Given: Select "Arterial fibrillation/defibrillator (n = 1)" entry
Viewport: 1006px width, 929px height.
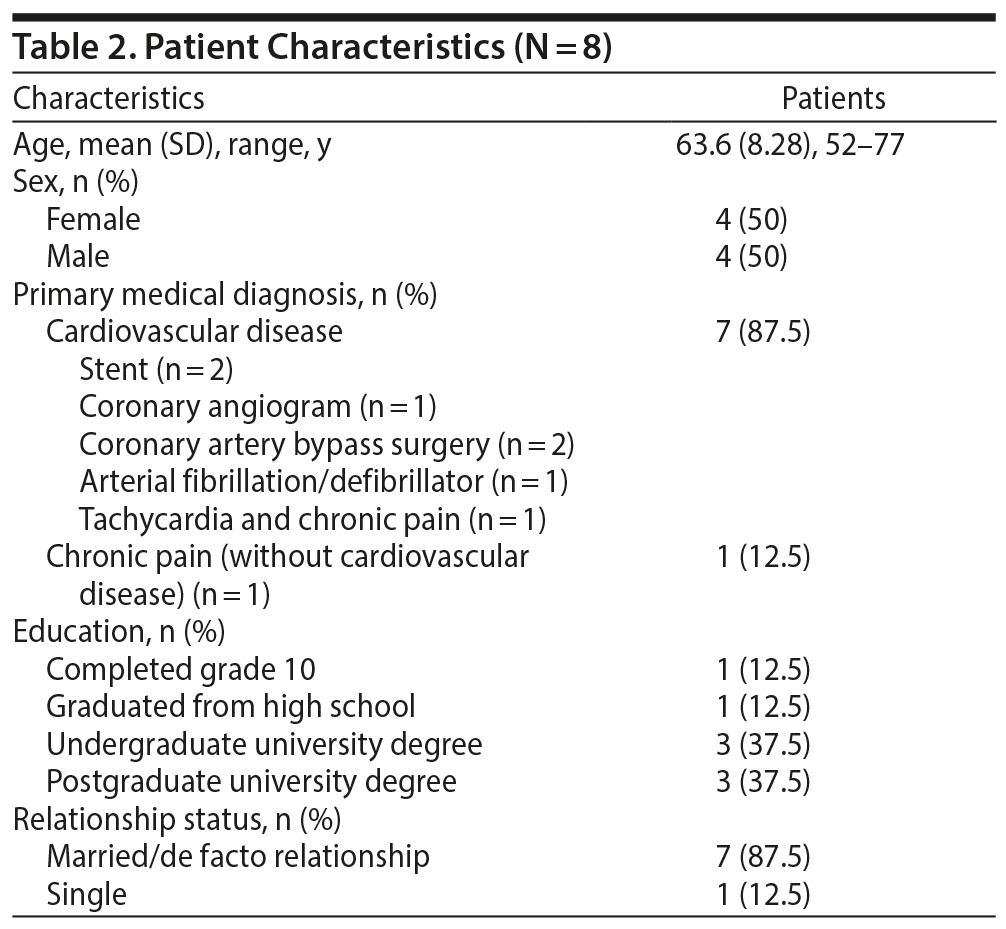Looking at the screenshot, I should coord(323,481).
